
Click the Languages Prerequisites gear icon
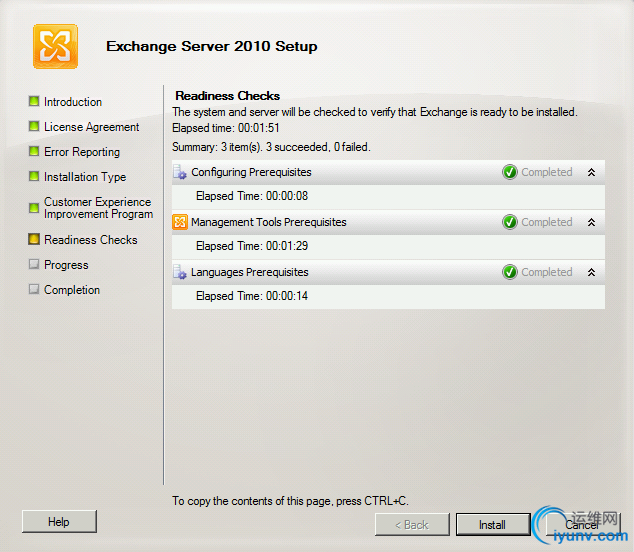click(x=180, y=272)
